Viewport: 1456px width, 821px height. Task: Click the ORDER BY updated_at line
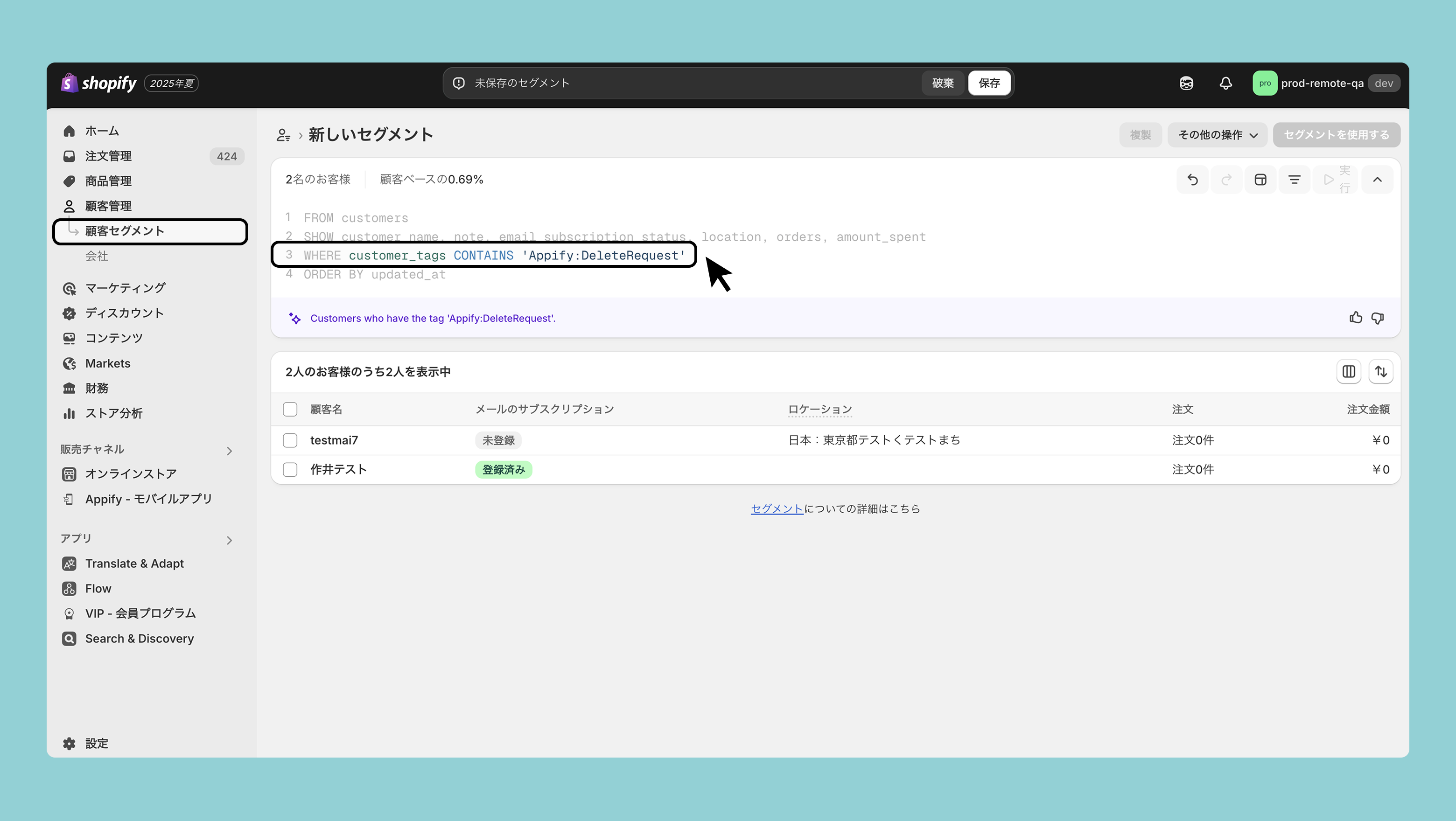[x=375, y=275]
